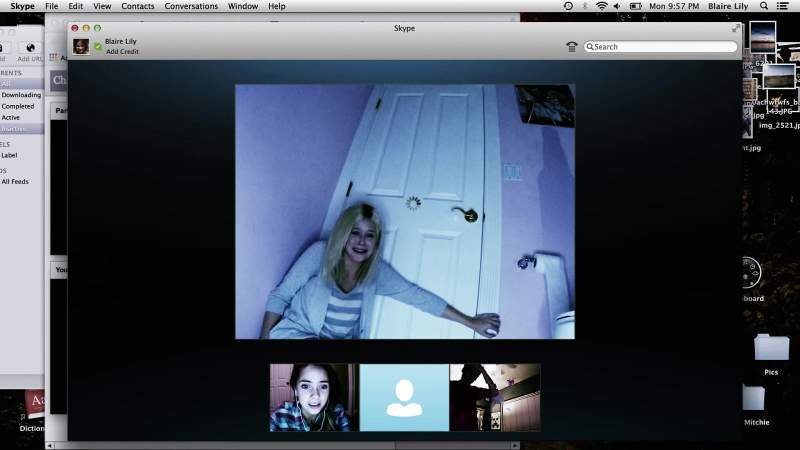This screenshot has height=450, width=800.
Task: Click the battery status icon
Action: (x=636, y=6)
